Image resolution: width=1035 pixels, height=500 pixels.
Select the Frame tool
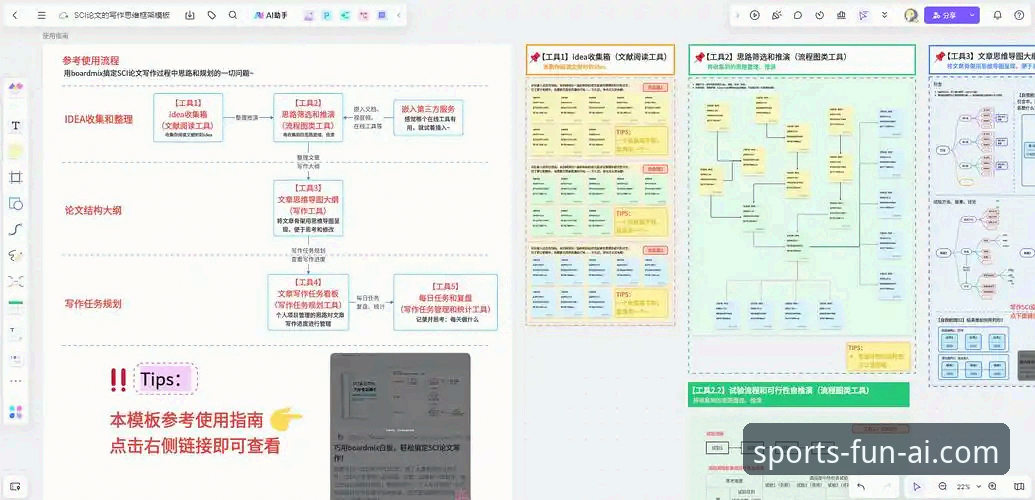tap(16, 177)
